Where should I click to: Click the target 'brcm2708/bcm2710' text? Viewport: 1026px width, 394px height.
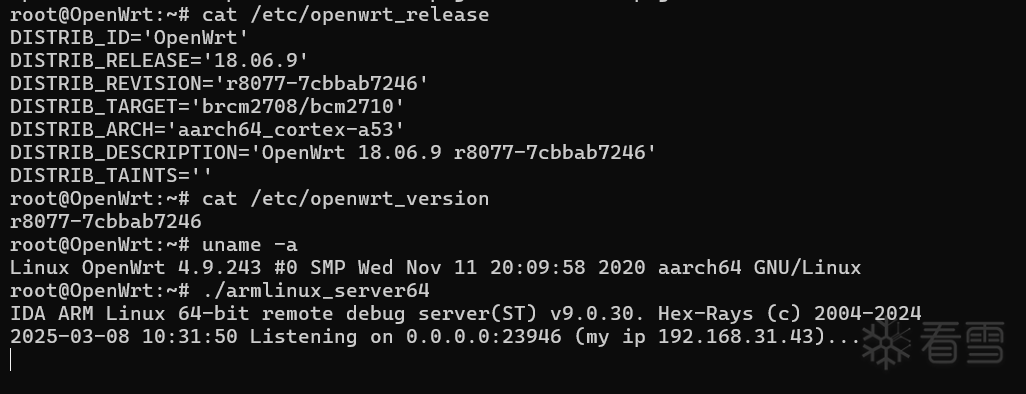(x=298, y=106)
